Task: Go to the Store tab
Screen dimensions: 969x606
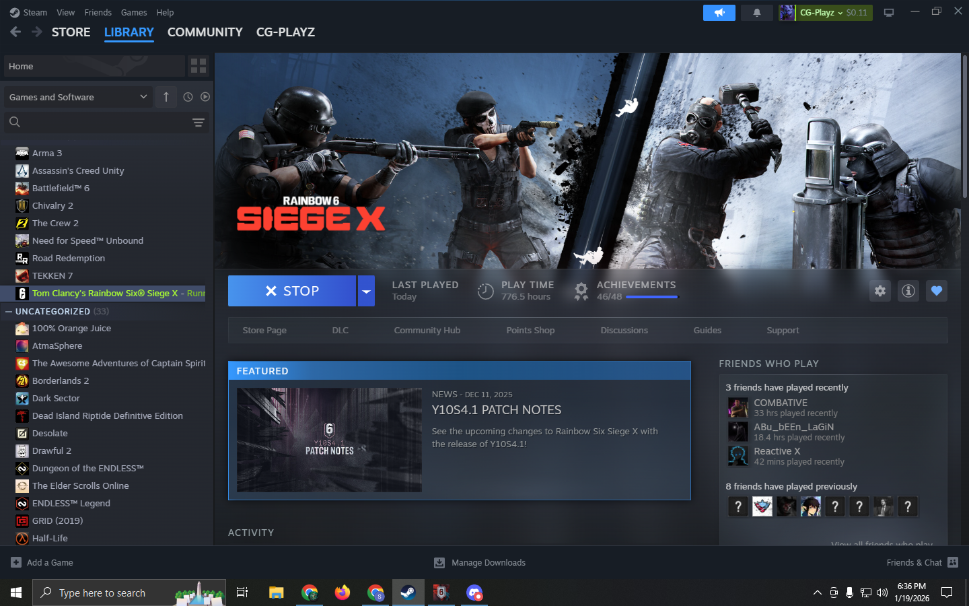Action: pyautogui.click(x=71, y=32)
